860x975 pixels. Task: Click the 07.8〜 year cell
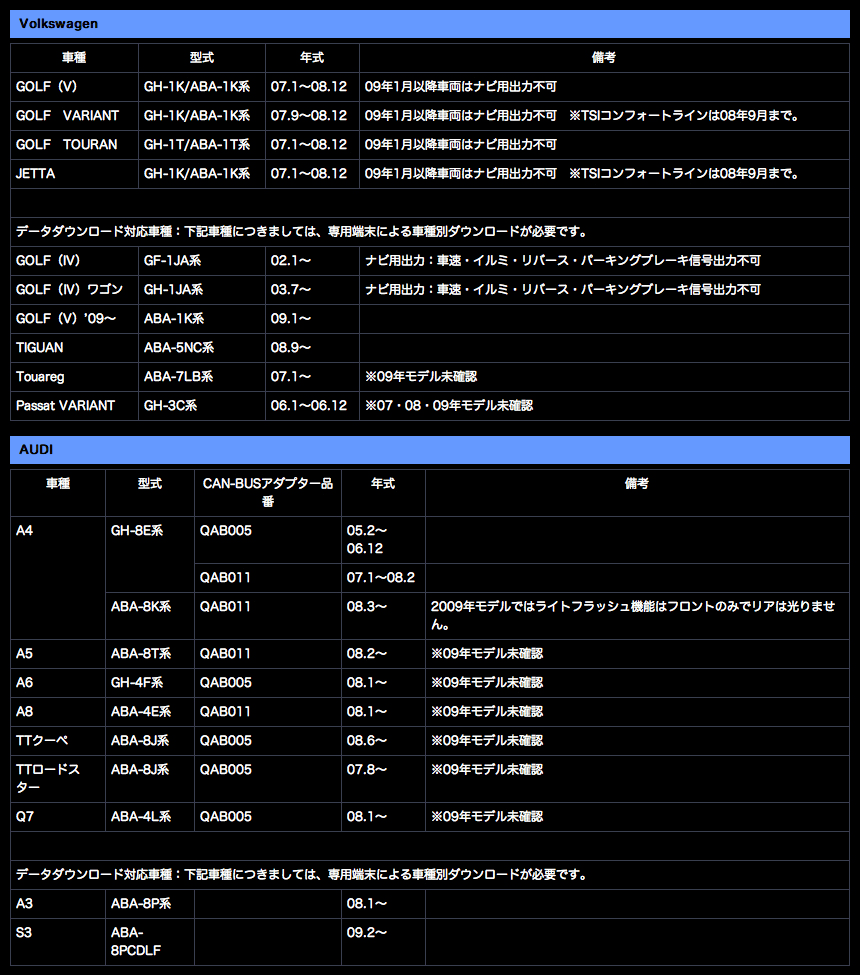pyautogui.click(x=383, y=779)
